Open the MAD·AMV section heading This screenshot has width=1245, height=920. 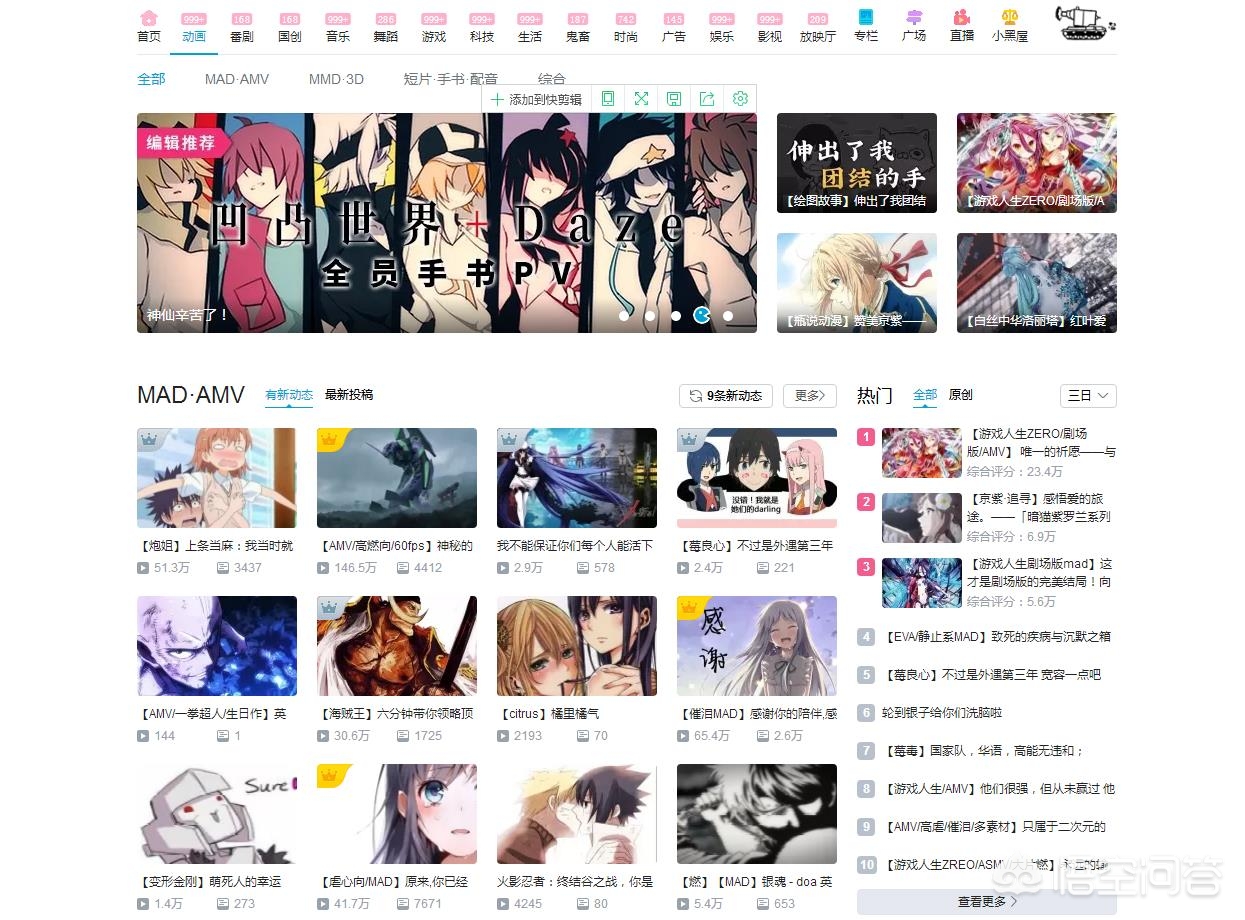click(191, 395)
